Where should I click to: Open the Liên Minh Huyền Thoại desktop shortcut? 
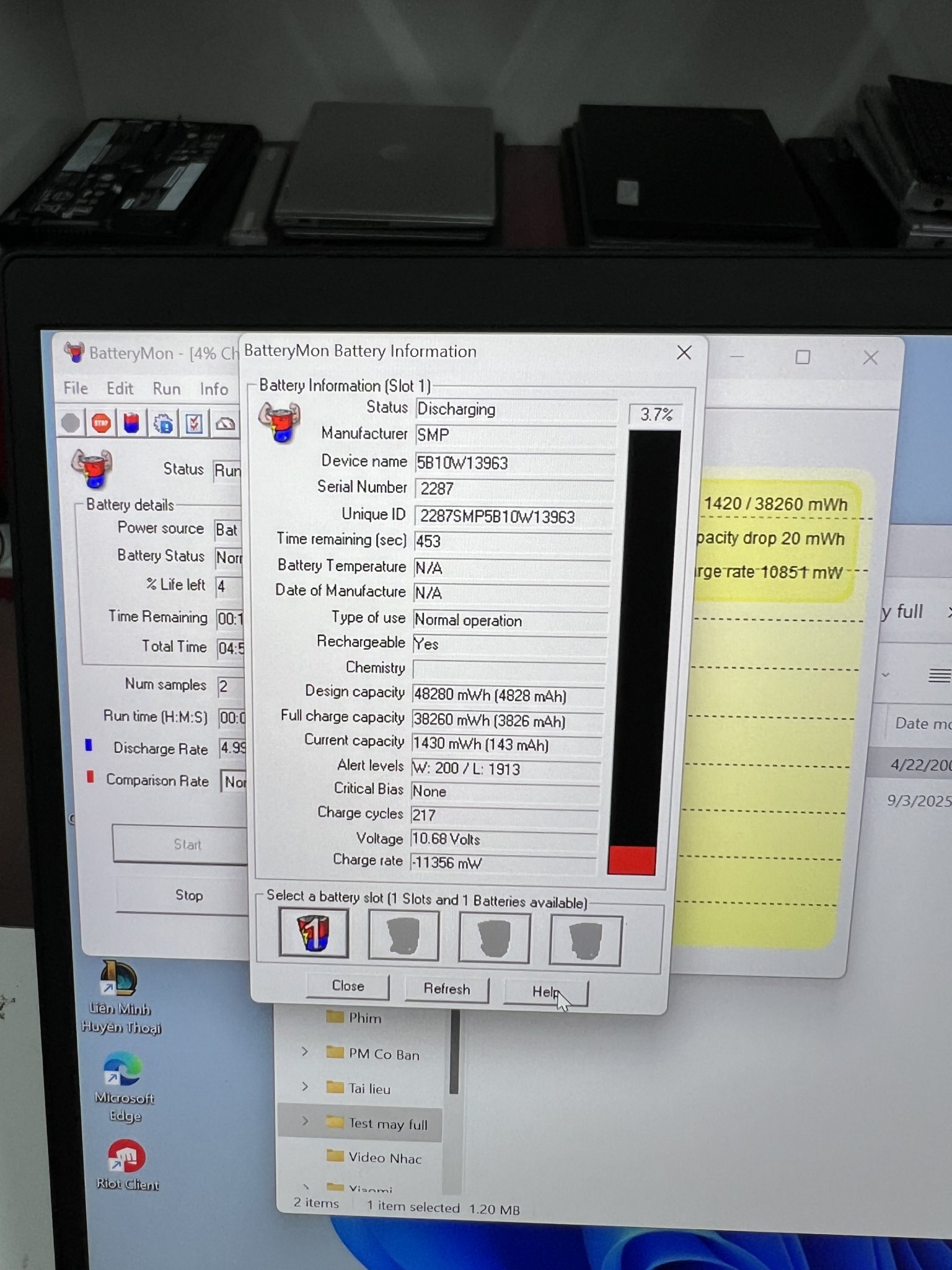(119, 997)
